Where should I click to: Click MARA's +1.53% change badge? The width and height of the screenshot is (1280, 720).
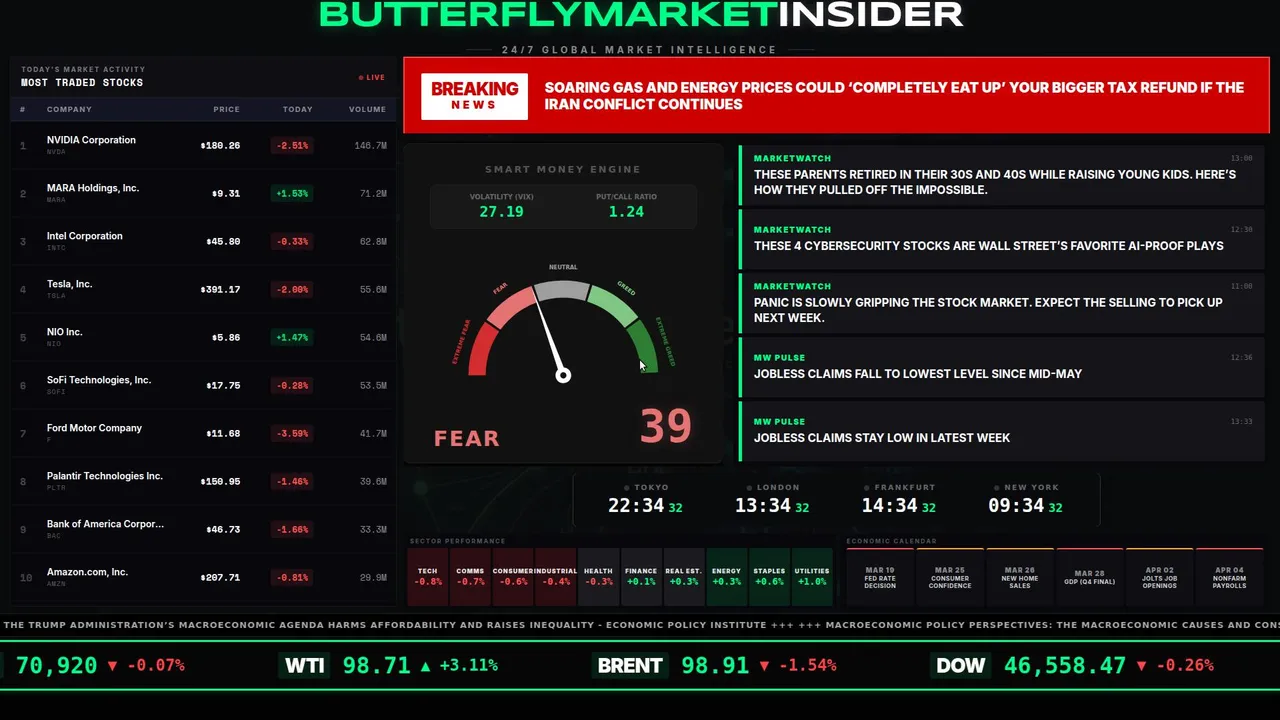click(292, 194)
